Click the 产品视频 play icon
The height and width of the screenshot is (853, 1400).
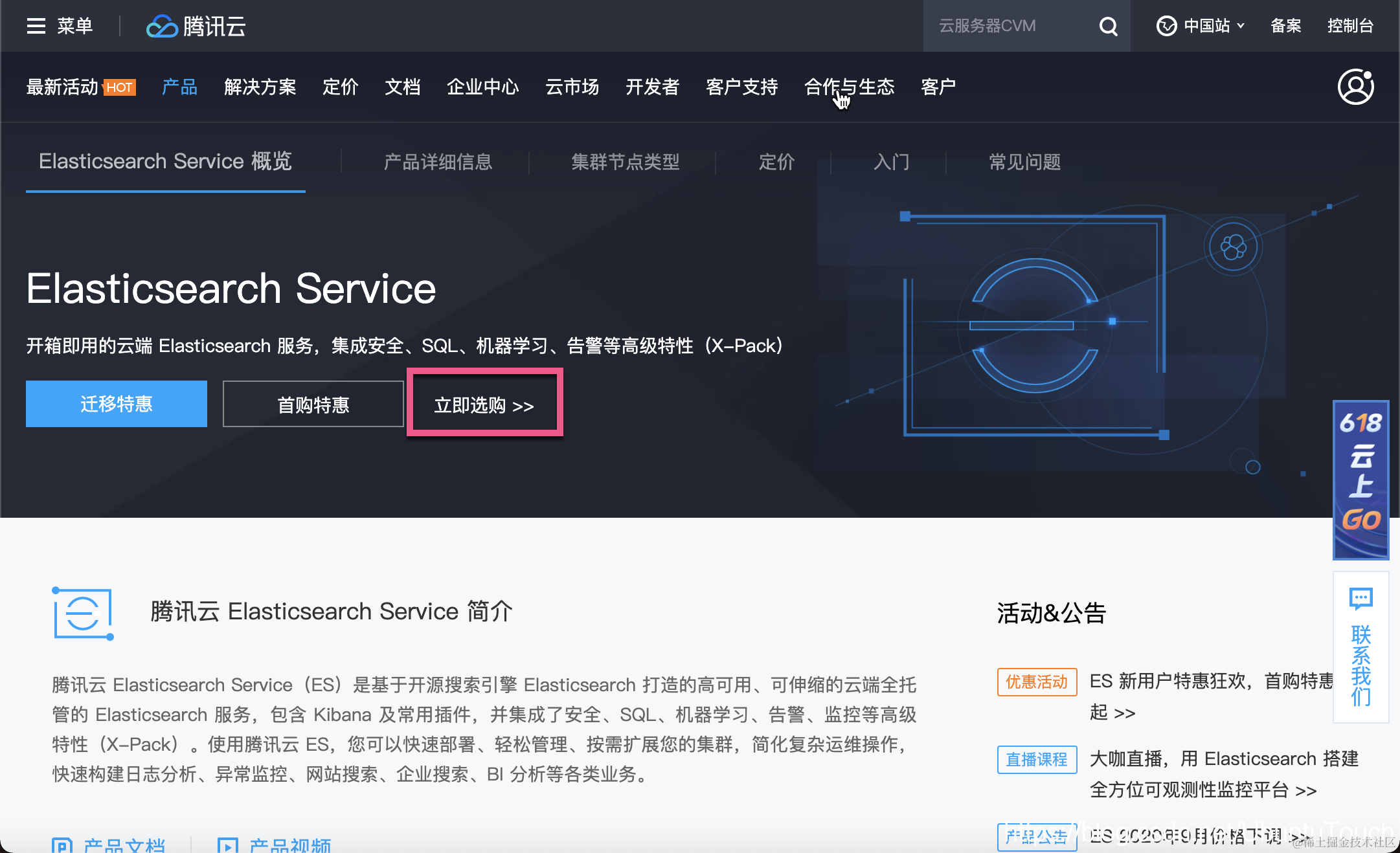coord(227,845)
